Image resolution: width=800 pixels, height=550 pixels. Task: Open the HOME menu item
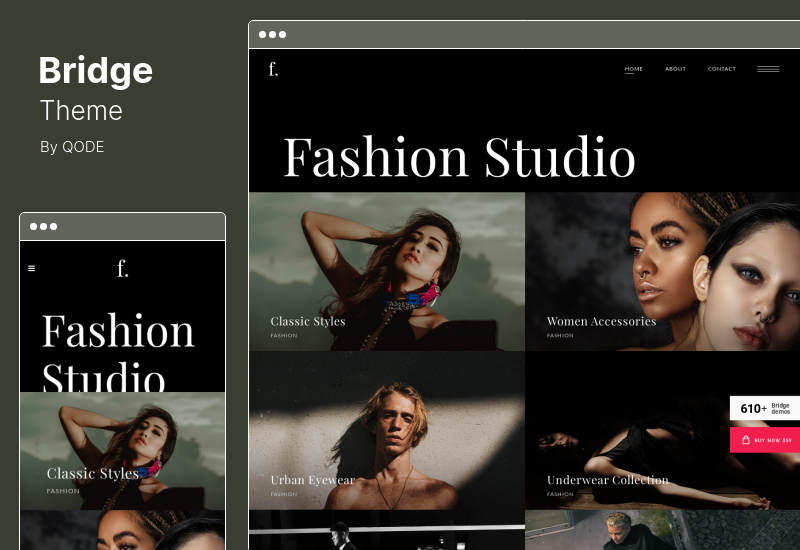[633, 69]
